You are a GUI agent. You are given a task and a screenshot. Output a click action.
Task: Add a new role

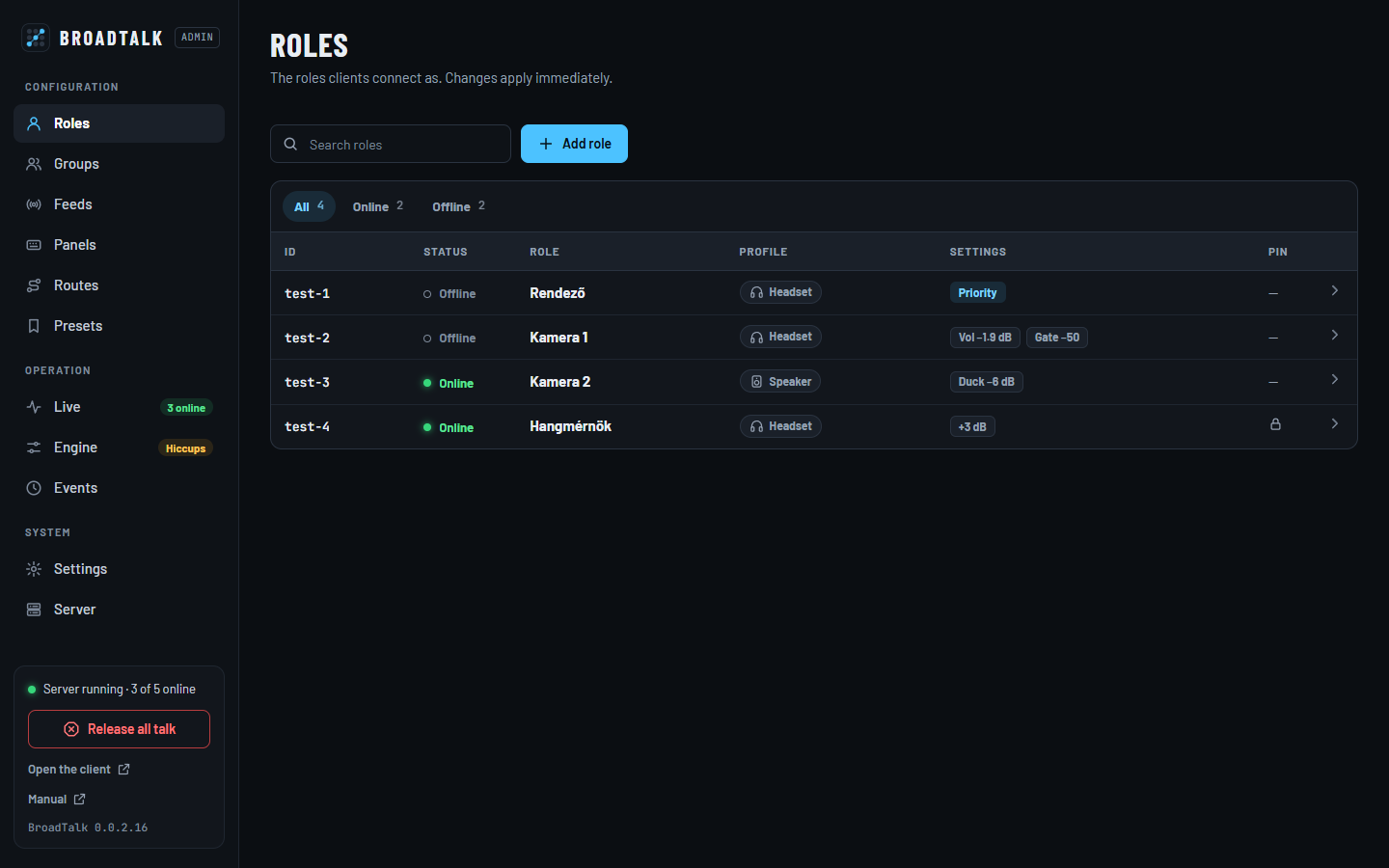point(574,144)
